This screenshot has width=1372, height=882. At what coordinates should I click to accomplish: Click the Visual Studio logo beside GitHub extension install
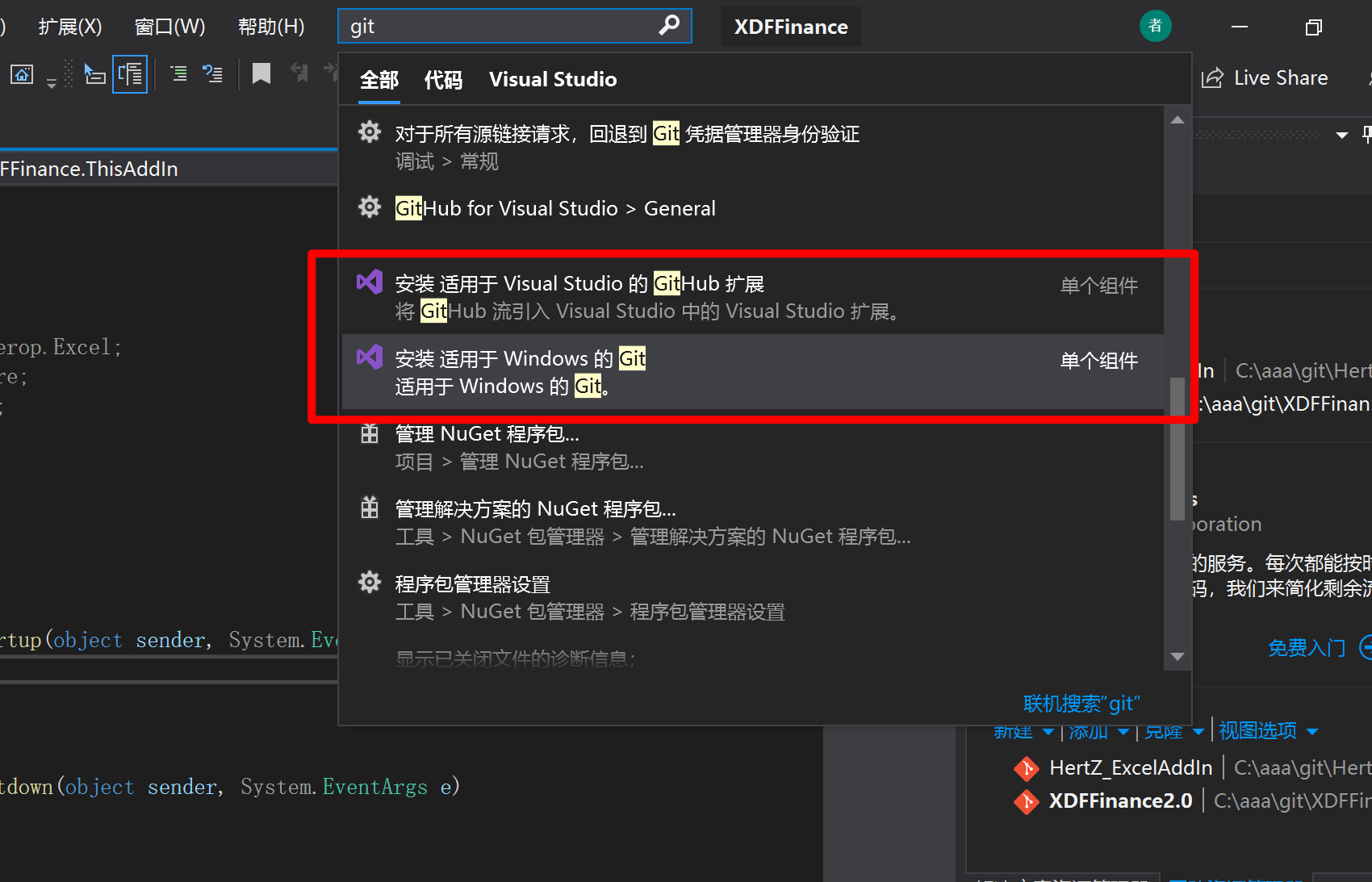point(370,282)
